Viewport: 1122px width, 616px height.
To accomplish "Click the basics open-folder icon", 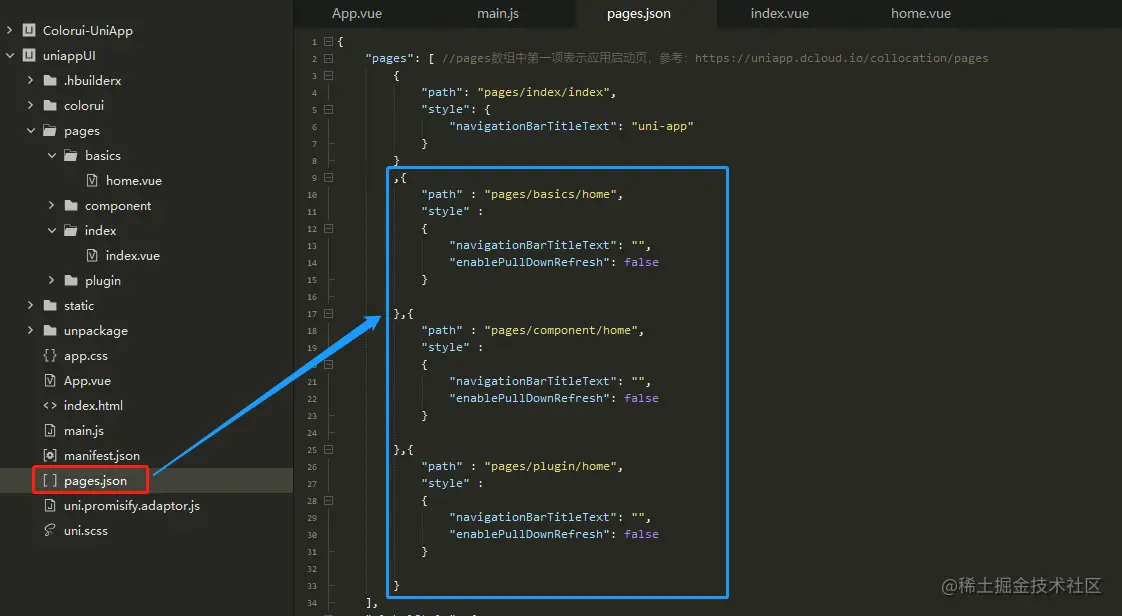I will 71,155.
